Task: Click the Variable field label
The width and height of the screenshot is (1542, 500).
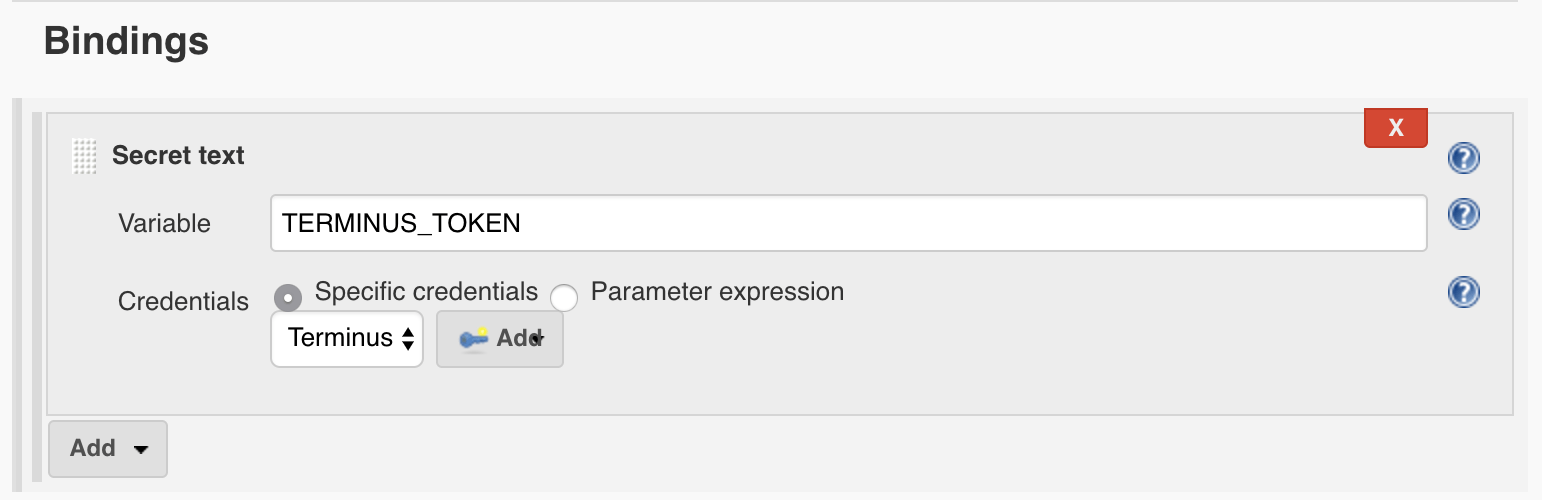Action: pos(164,223)
